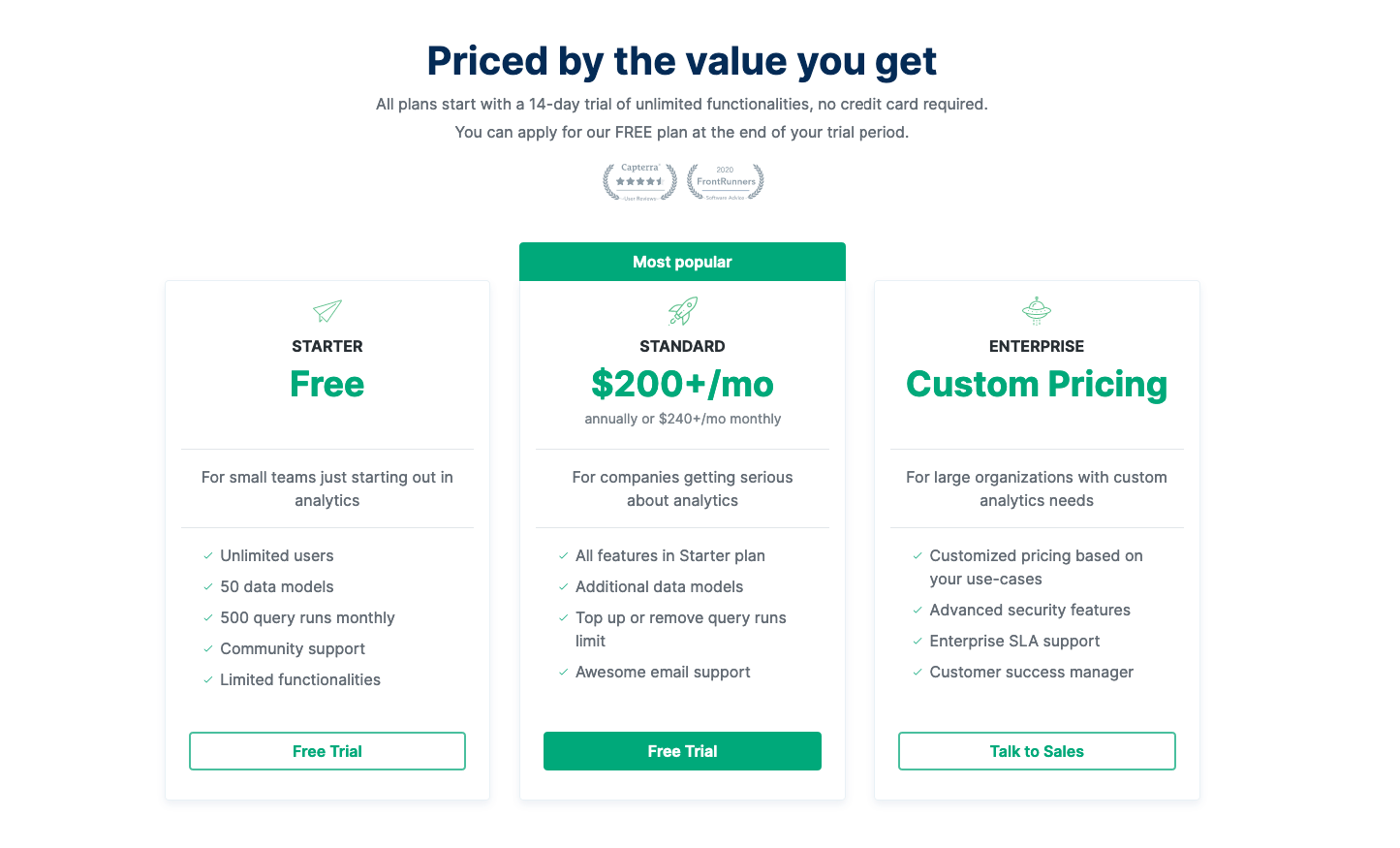Select the ENTERPRISE plan title
The image size is (1400, 848).
1037,346
